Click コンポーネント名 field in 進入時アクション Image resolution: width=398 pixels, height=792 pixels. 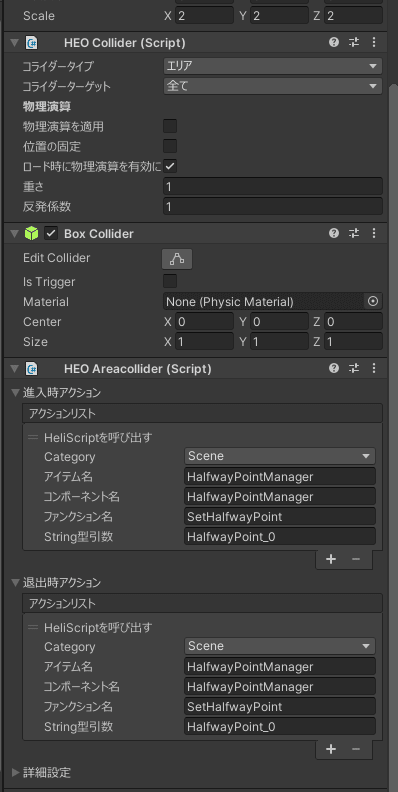pyautogui.click(x=280, y=497)
